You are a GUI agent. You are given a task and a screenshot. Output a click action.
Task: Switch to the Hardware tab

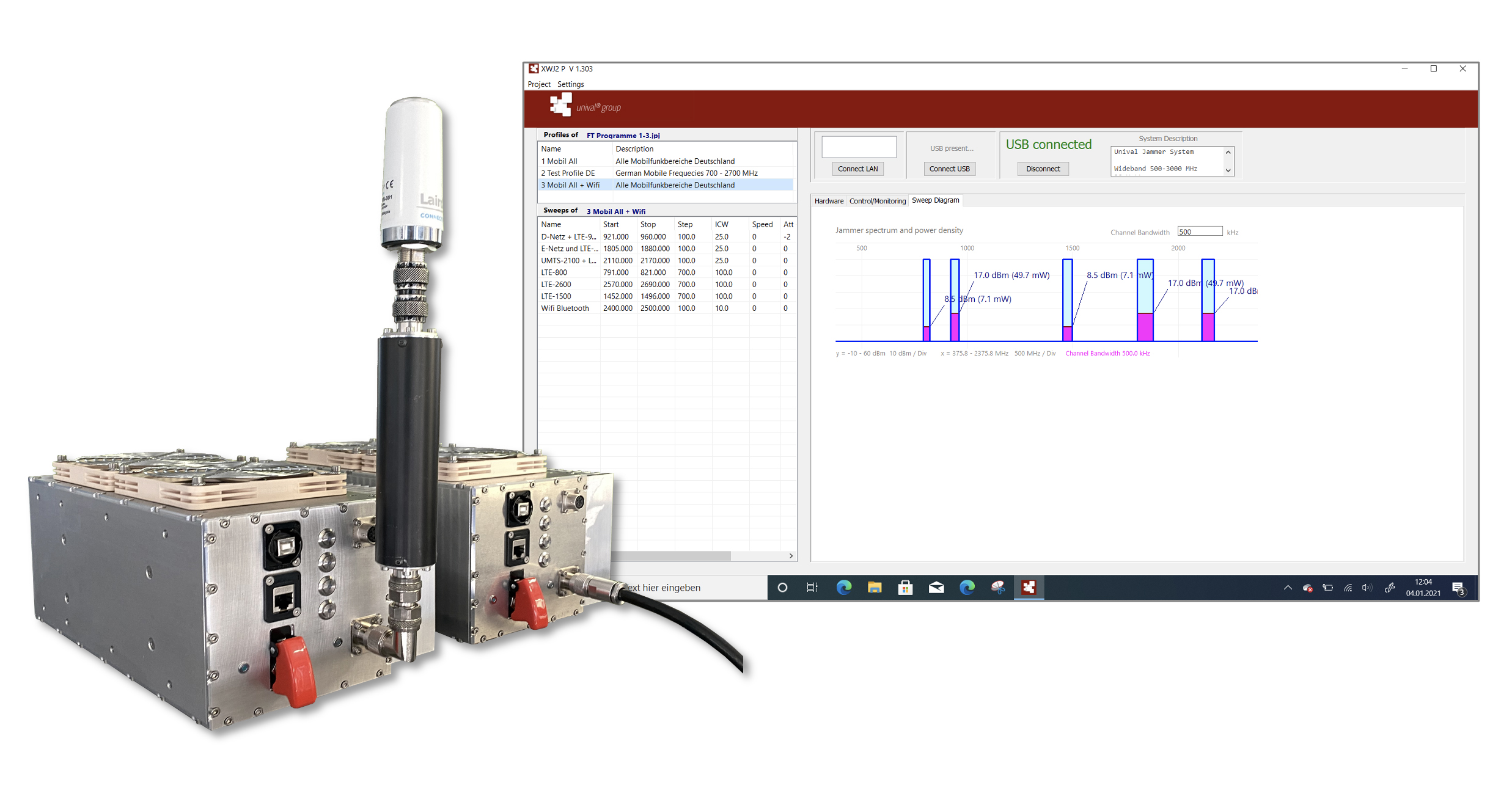pos(829,201)
